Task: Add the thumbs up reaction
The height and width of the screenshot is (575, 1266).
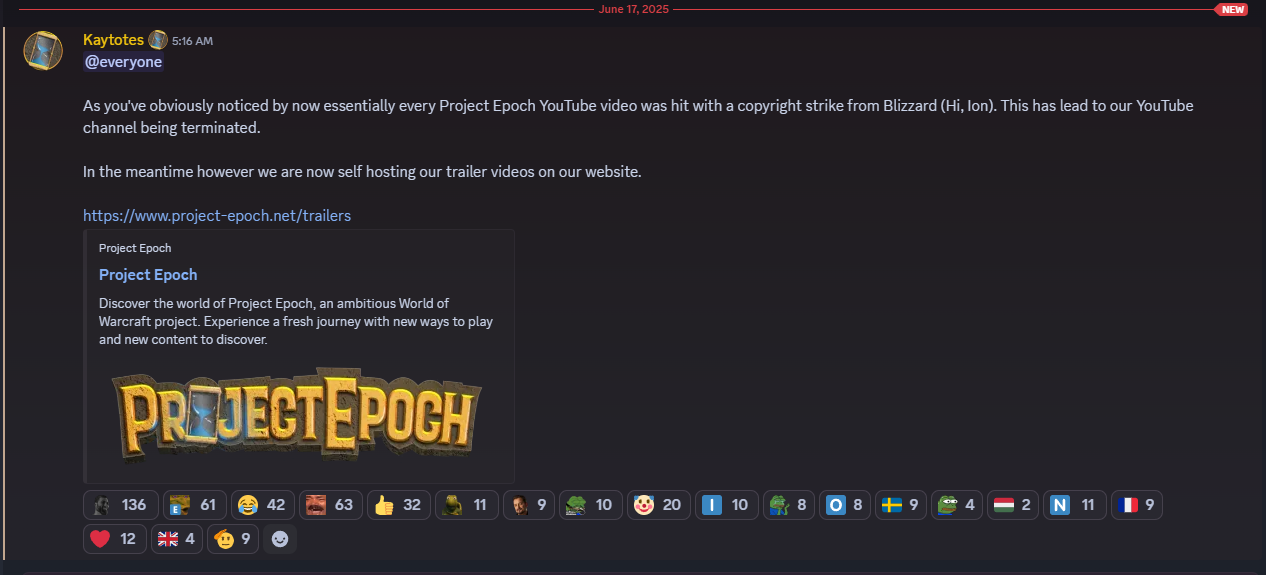Action: 398,505
